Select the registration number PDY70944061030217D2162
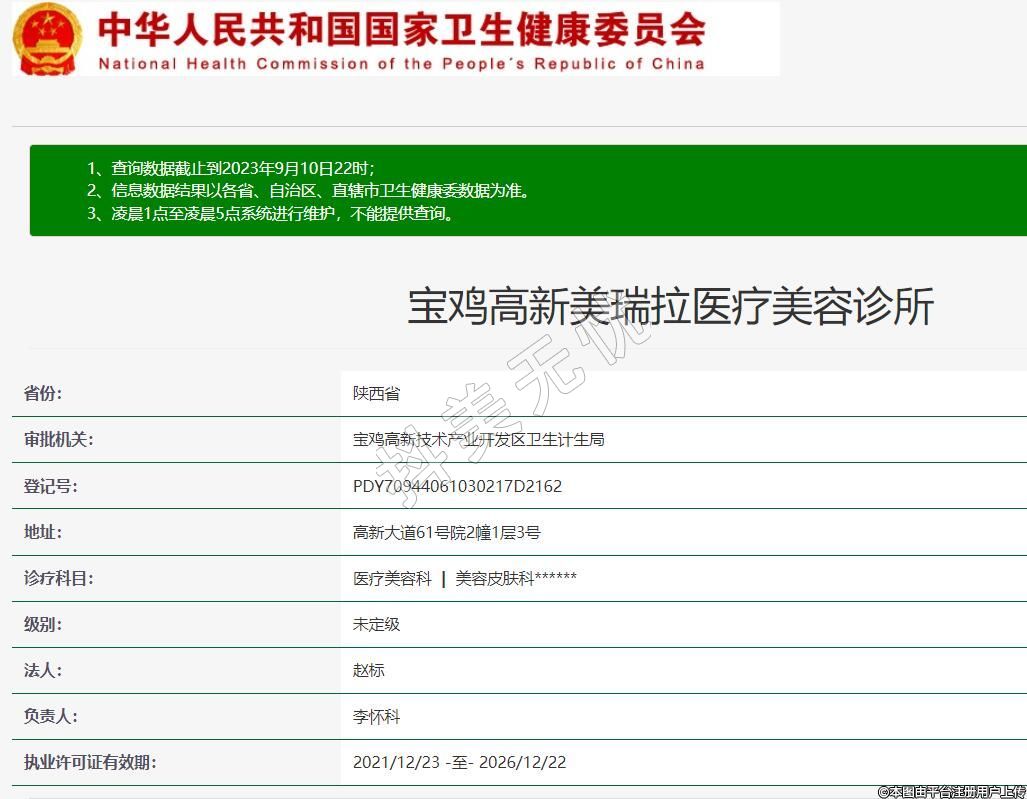 (x=457, y=486)
